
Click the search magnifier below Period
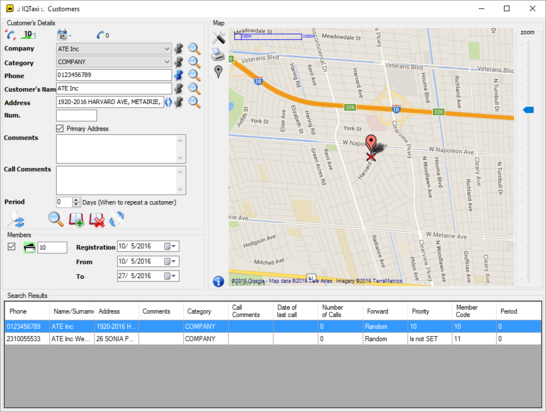coord(56,219)
